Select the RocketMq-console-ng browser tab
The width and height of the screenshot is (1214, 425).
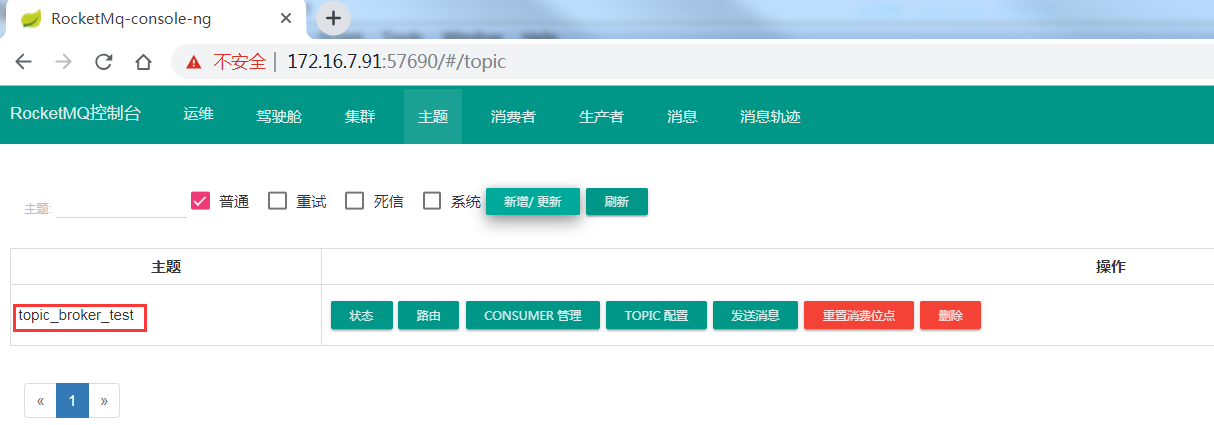point(157,18)
